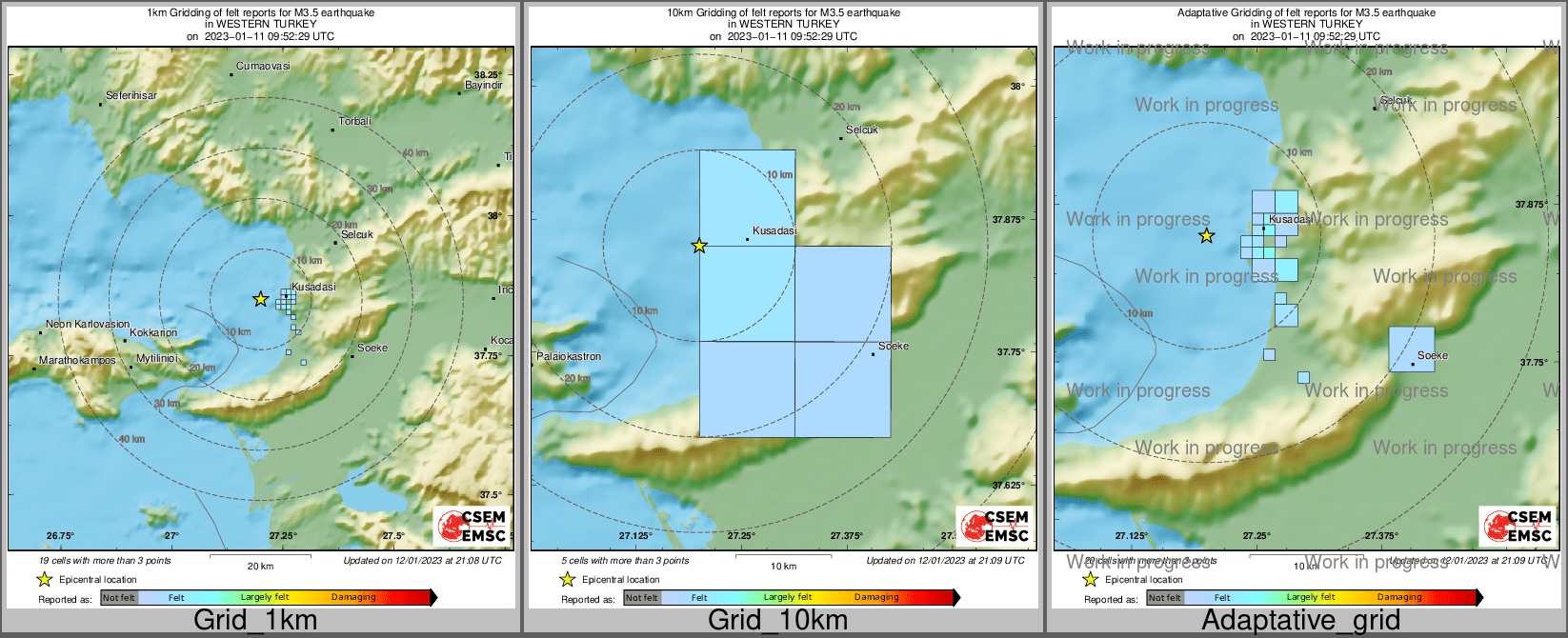Click the Torbali town label on Grid_1km map
This screenshot has height=638, width=1568.
[x=355, y=122]
